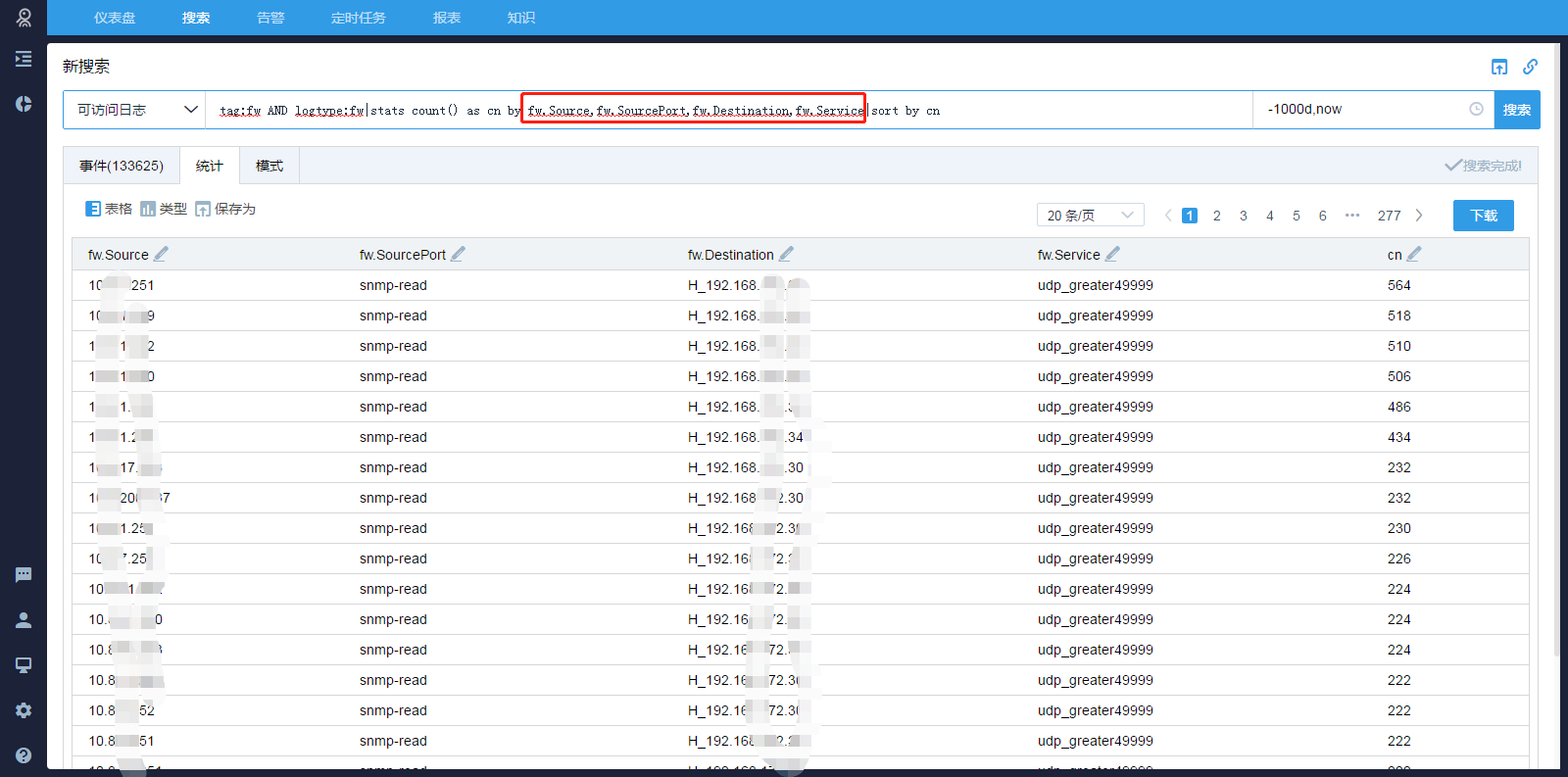Click the edit pencil next to fw.Destination
The width and height of the screenshot is (1568, 777).
coord(786,254)
